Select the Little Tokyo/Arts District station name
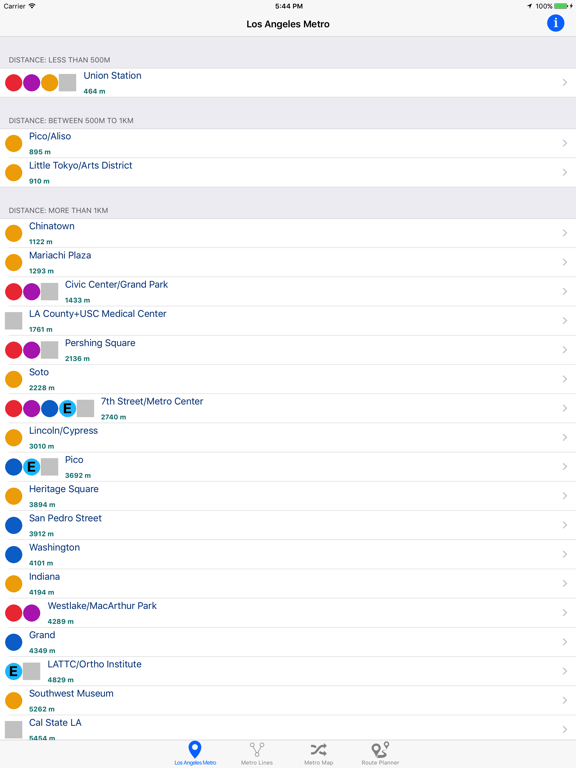Viewport: 576px width, 768px height. point(80,166)
